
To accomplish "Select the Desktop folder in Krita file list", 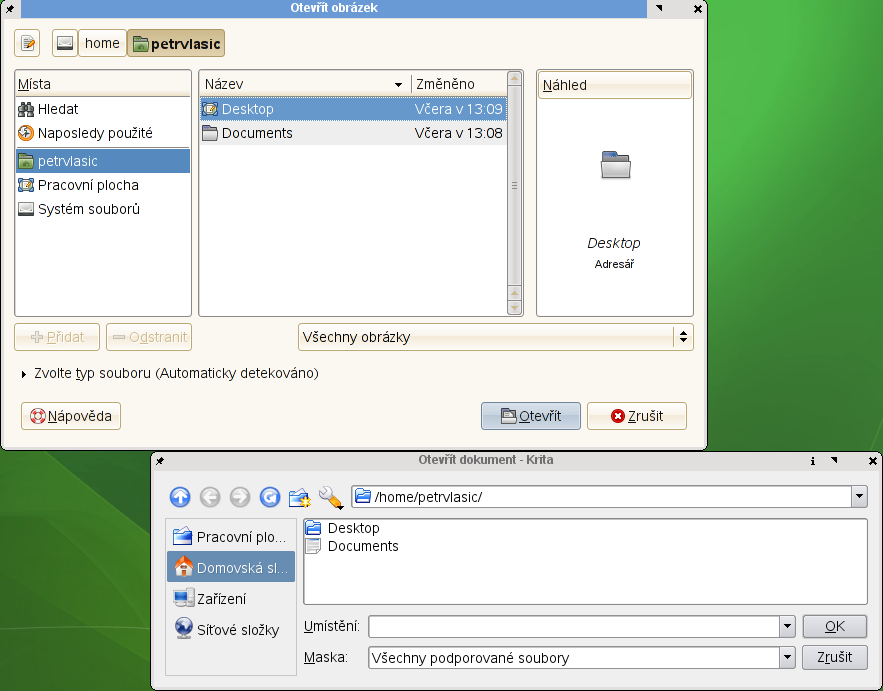I will 342,528.
